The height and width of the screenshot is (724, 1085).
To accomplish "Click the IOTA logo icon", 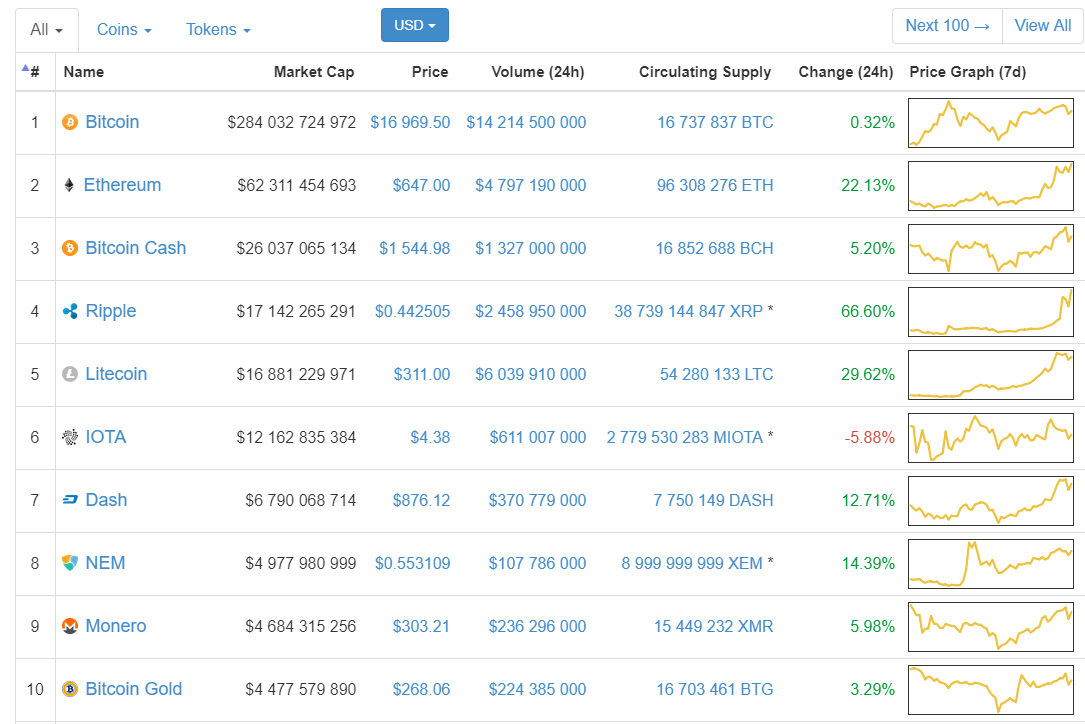I will [x=70, y=437].
